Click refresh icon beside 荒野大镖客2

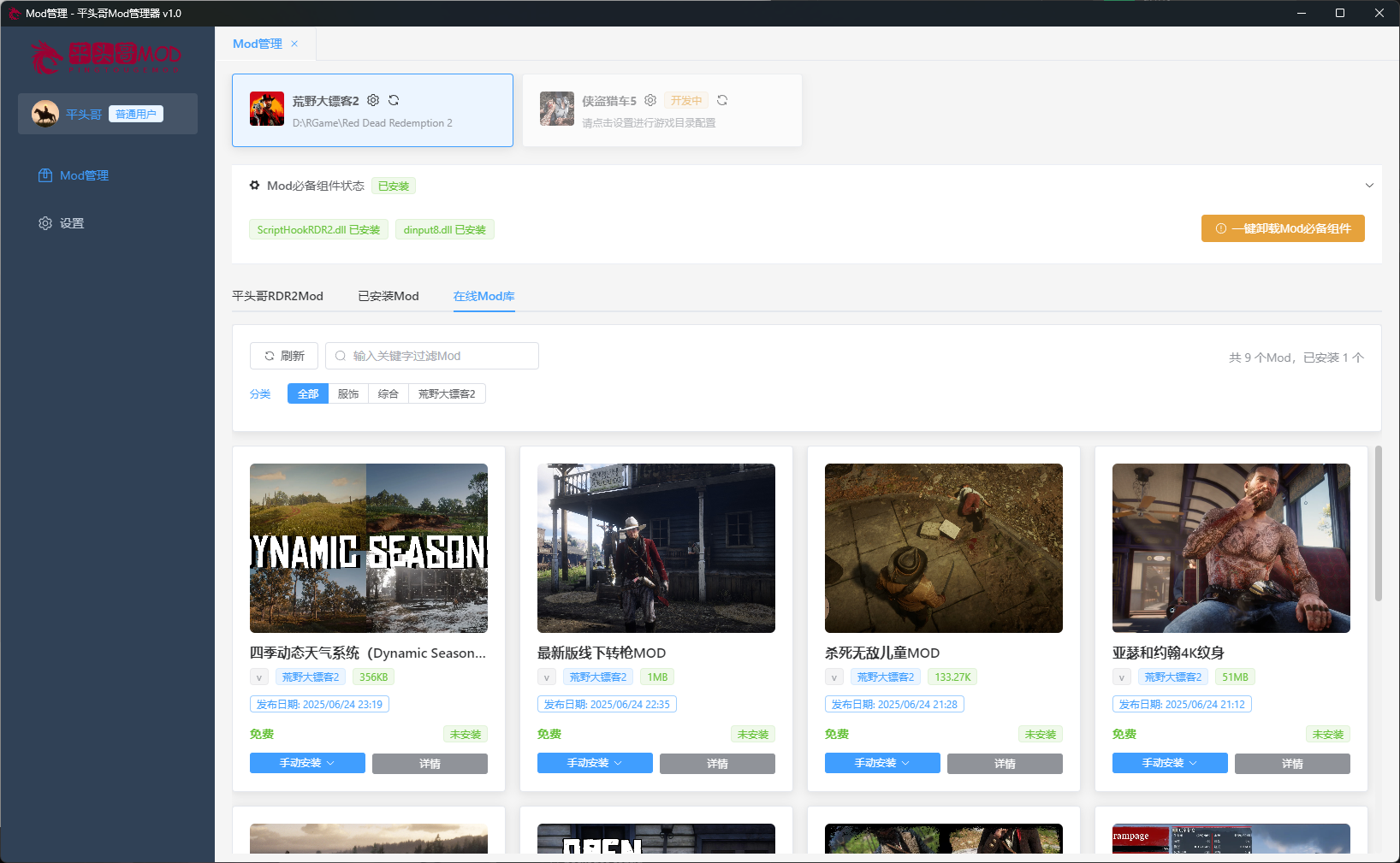point(394,100)
